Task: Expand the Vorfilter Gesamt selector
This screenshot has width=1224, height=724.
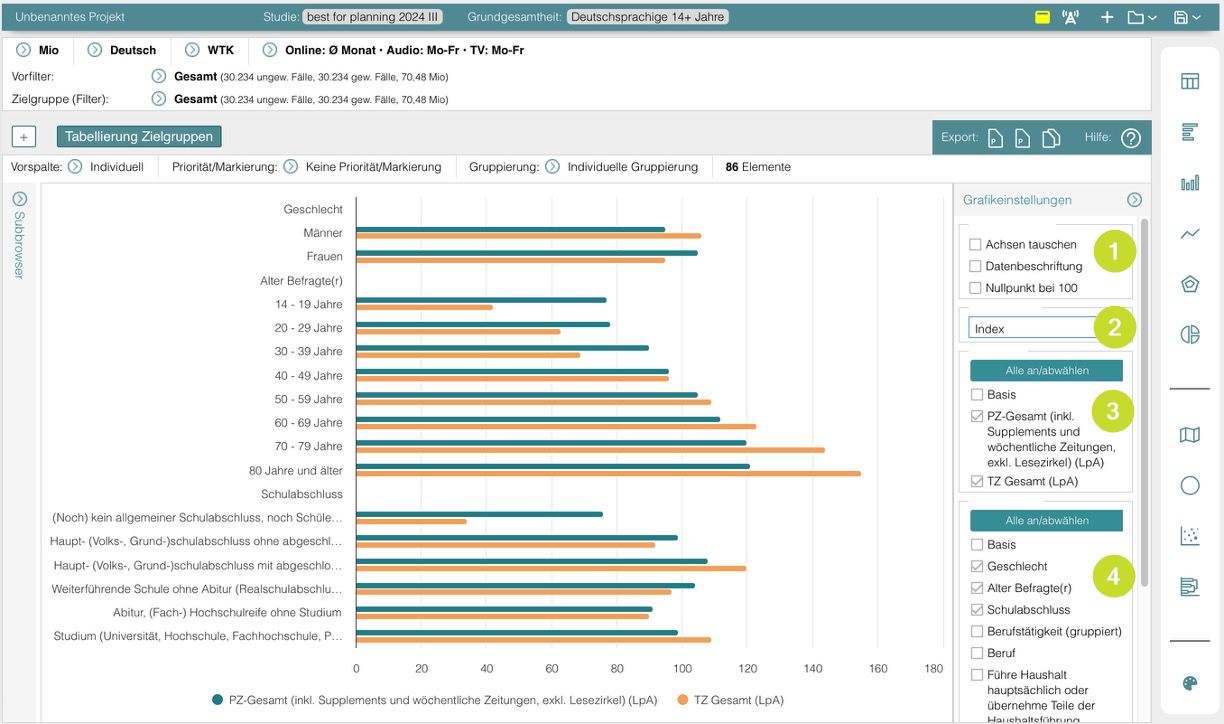Action: point(158,76)
